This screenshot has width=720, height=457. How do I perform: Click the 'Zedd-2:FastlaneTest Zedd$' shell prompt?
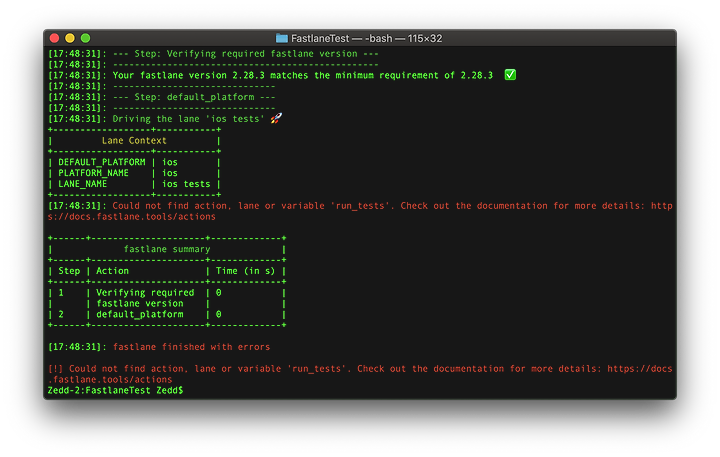tap(115, 390)
